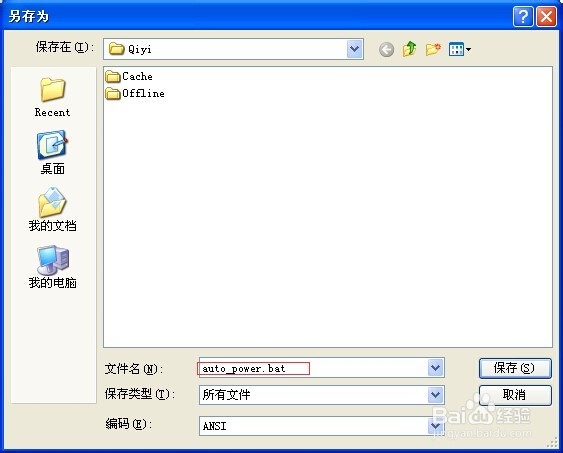This screenshot has height=453, width=563.
Task: Go back to previous folder
Action: point(386,50)
